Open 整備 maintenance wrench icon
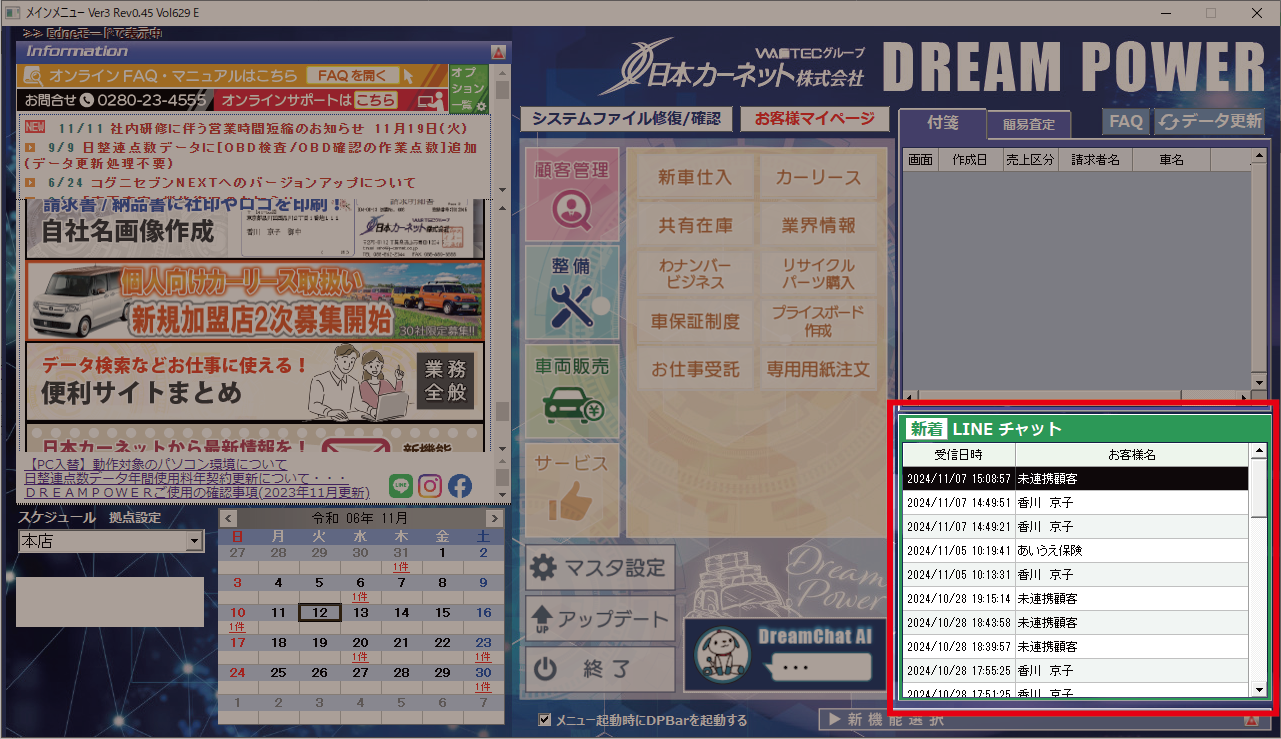The height and width of the screenshot is (739, 1281). coord(571,292)
